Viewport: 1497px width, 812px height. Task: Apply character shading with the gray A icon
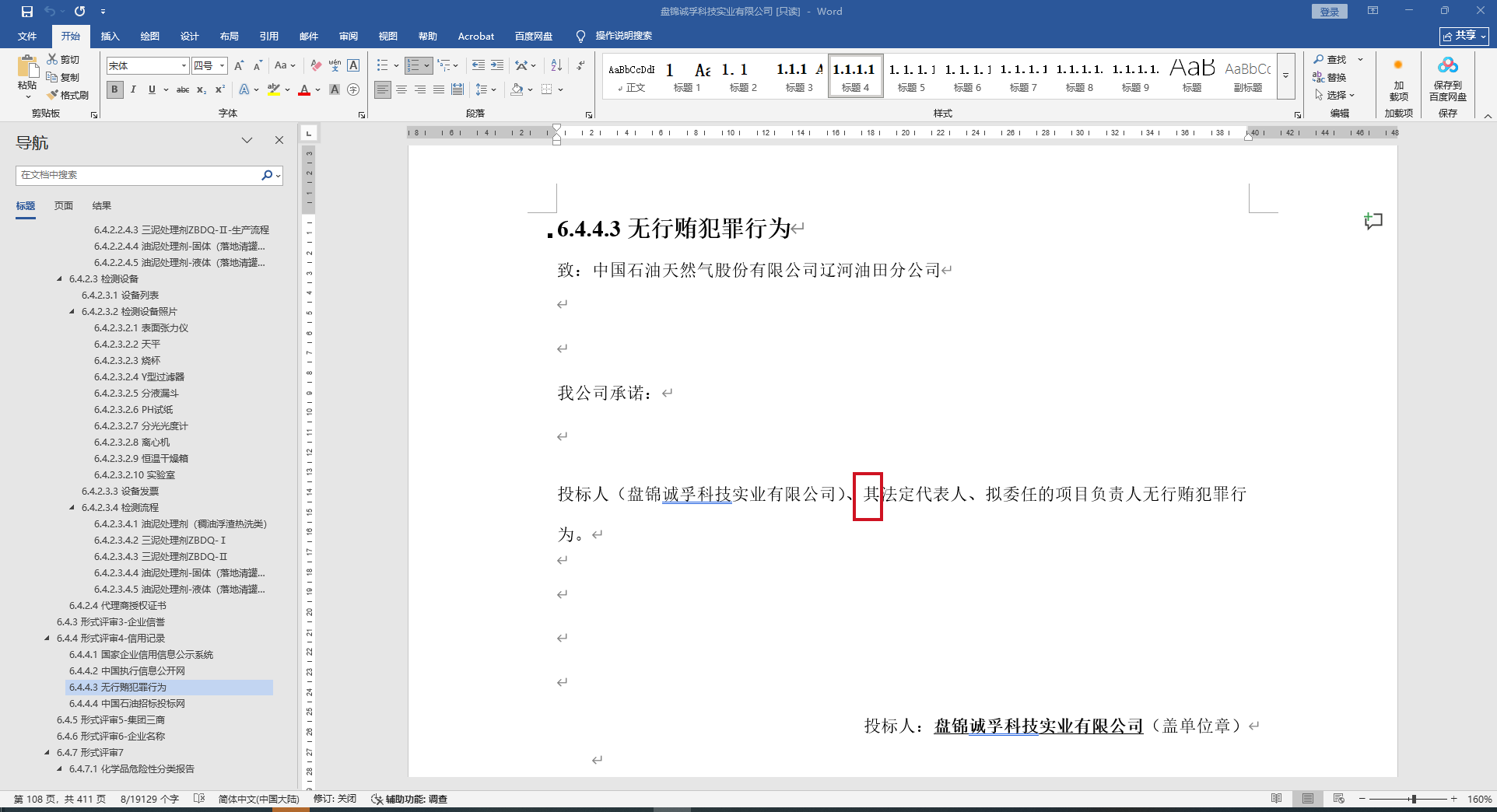point(335,89)
